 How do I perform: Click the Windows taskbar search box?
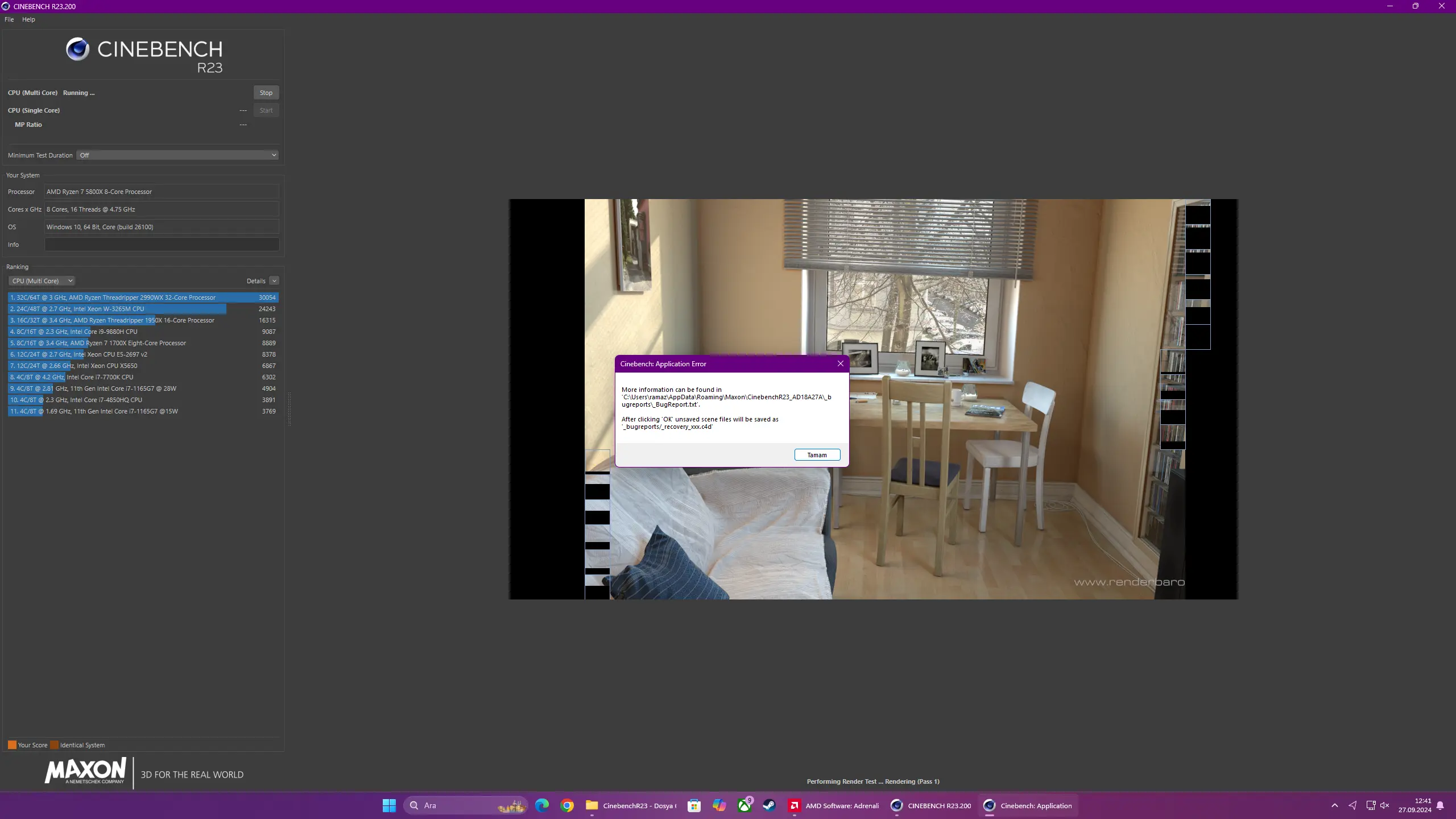click(x=465, y=805)
